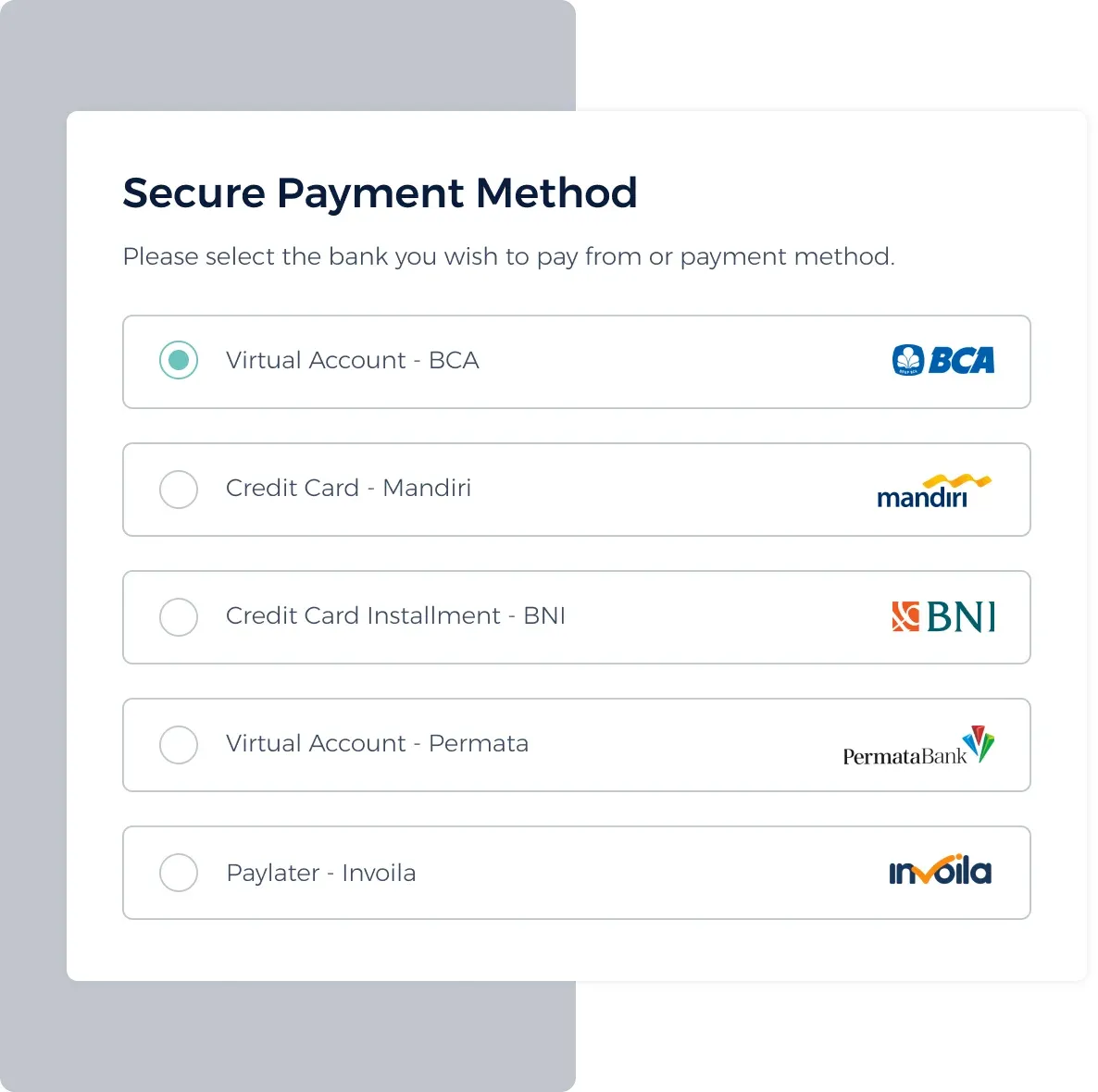Click the gray background panel behind the card

(x=278, y=56)
